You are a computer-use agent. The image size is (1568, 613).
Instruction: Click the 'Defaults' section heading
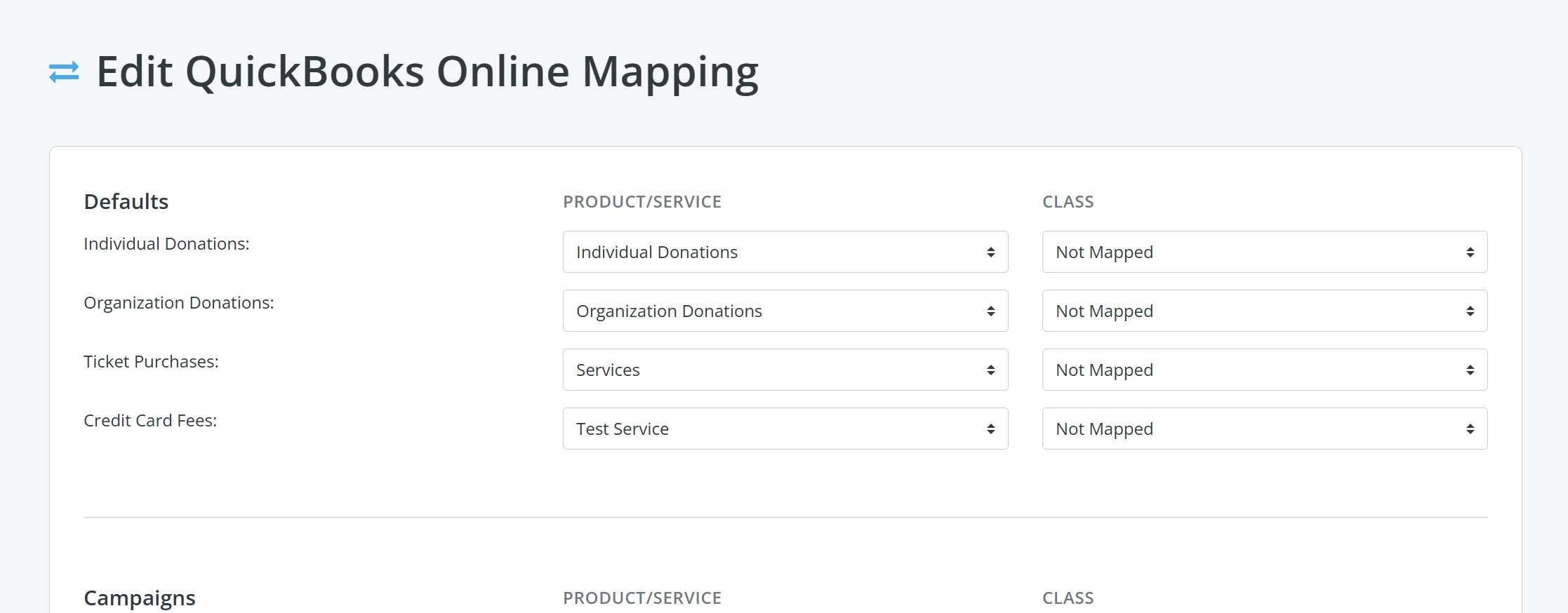click(126, 202)
